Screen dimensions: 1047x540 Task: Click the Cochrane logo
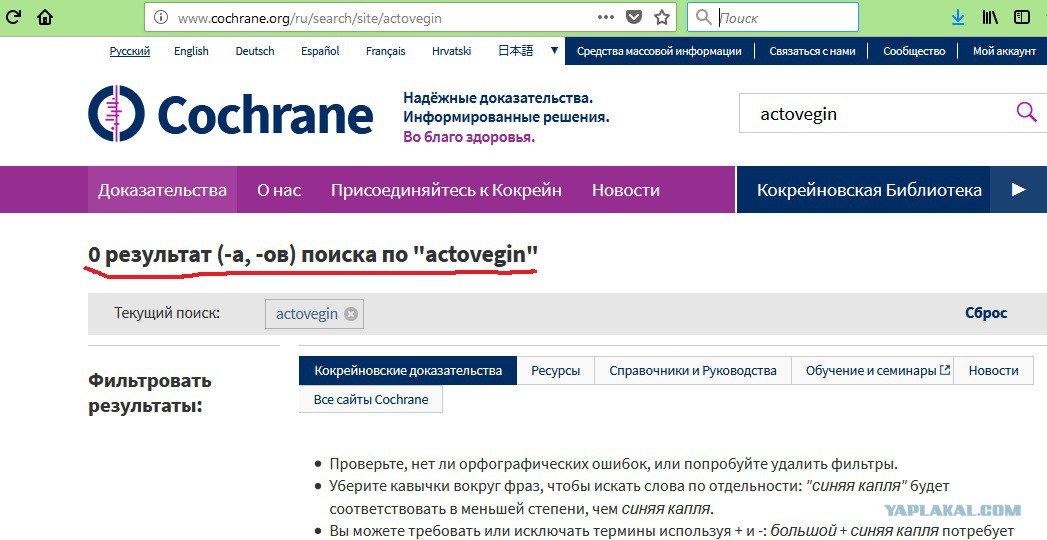click(230, 113)
